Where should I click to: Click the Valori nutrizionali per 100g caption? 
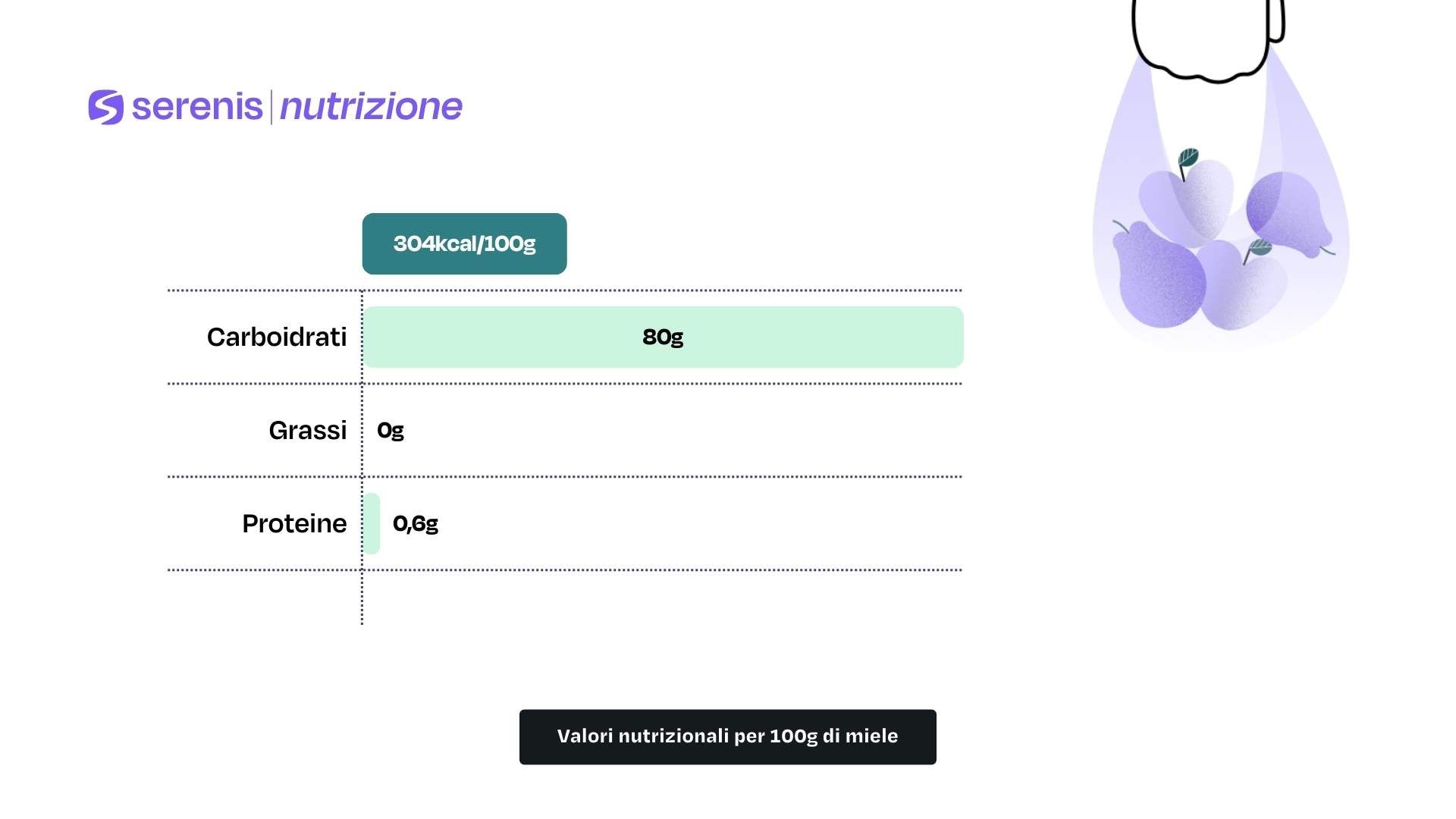point(727,736)
